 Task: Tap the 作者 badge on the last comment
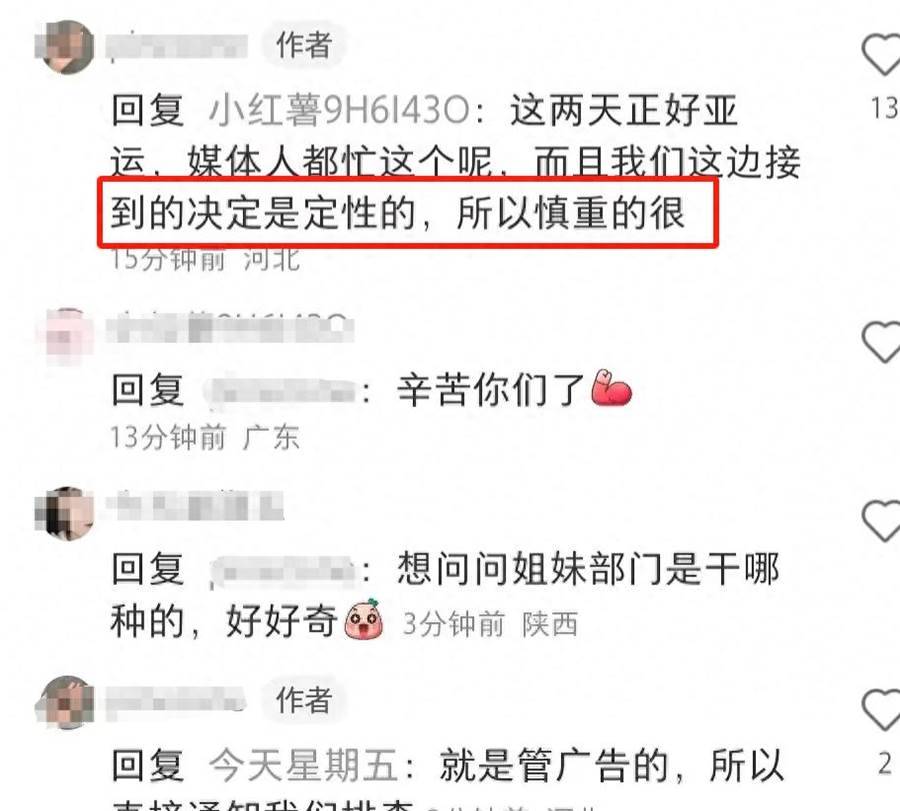304,700
